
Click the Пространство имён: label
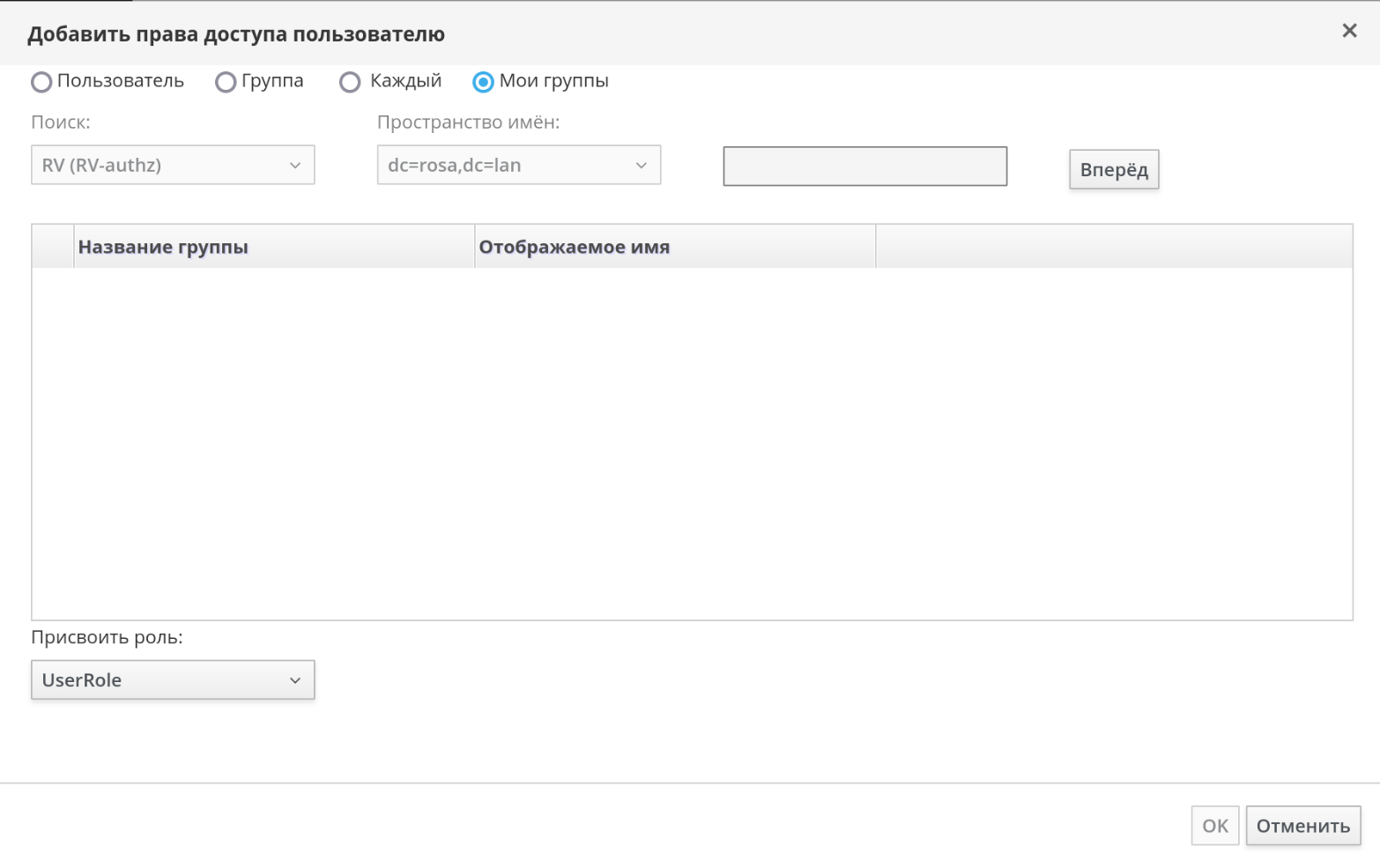click(x=468, y=122)
